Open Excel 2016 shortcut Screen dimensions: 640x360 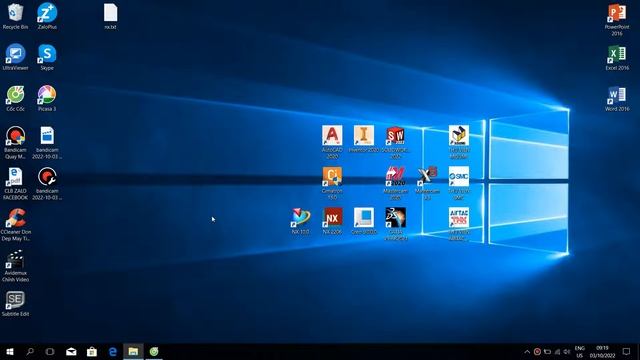coord(617,58)
